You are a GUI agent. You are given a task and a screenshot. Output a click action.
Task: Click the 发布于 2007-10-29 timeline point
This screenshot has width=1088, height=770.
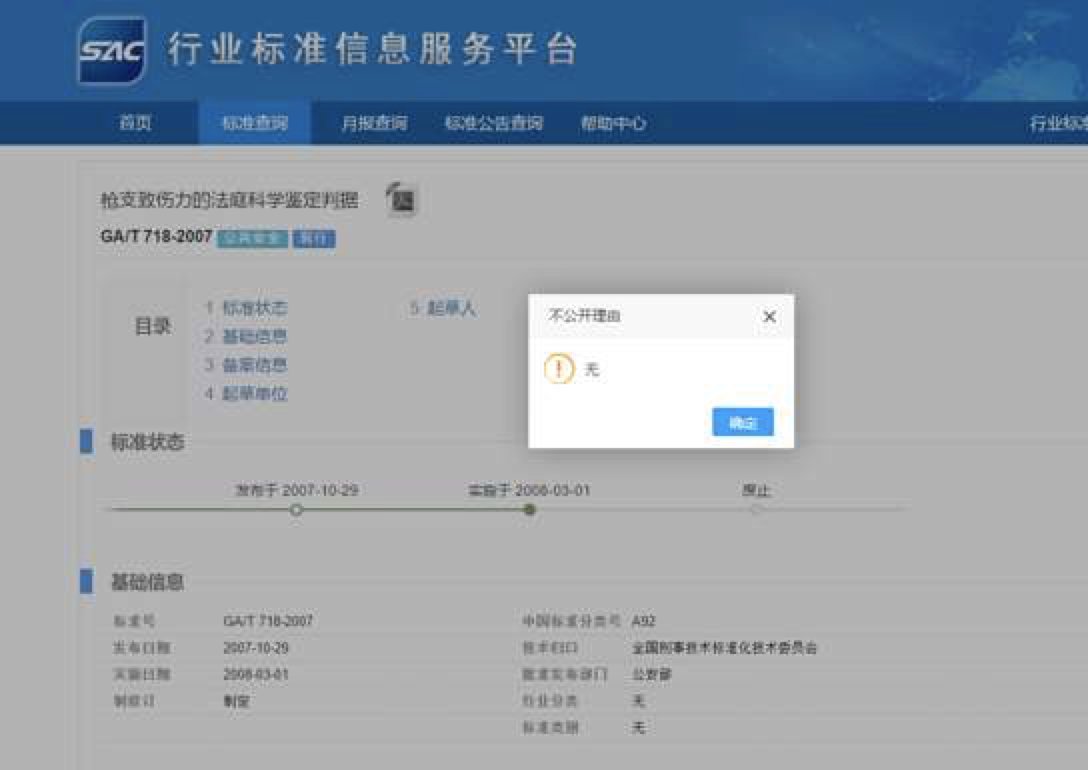coord(296,509)
